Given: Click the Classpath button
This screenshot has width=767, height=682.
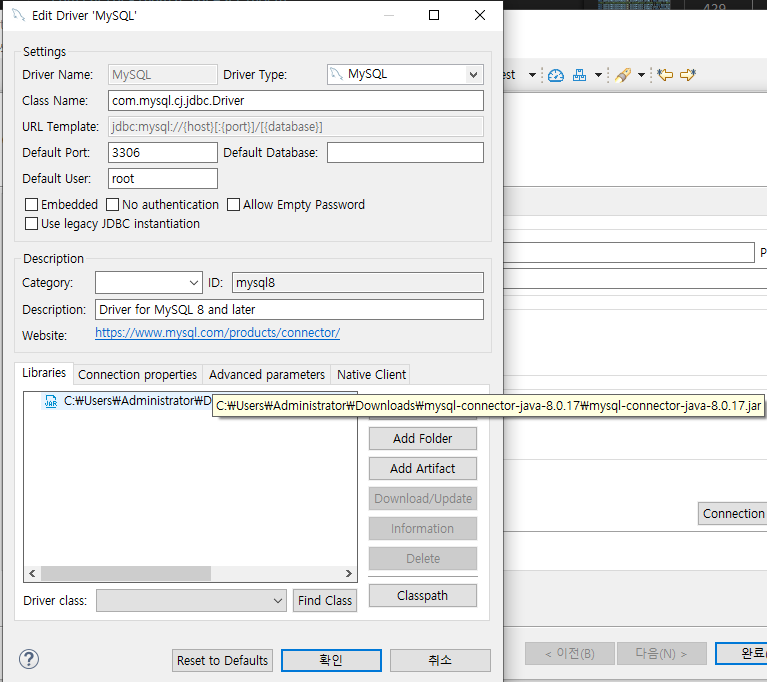Looking at the screenshot, I should [423, 595].
